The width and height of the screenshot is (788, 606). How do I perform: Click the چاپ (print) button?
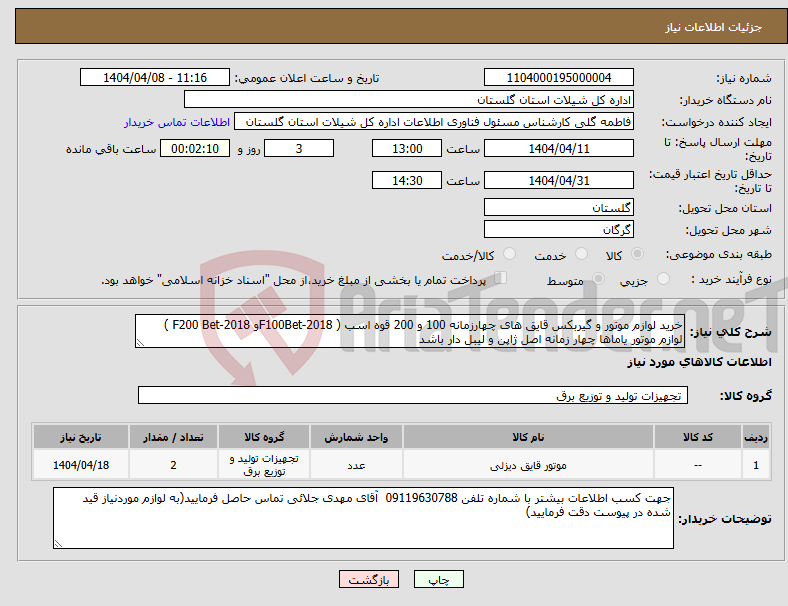(438, 579)
